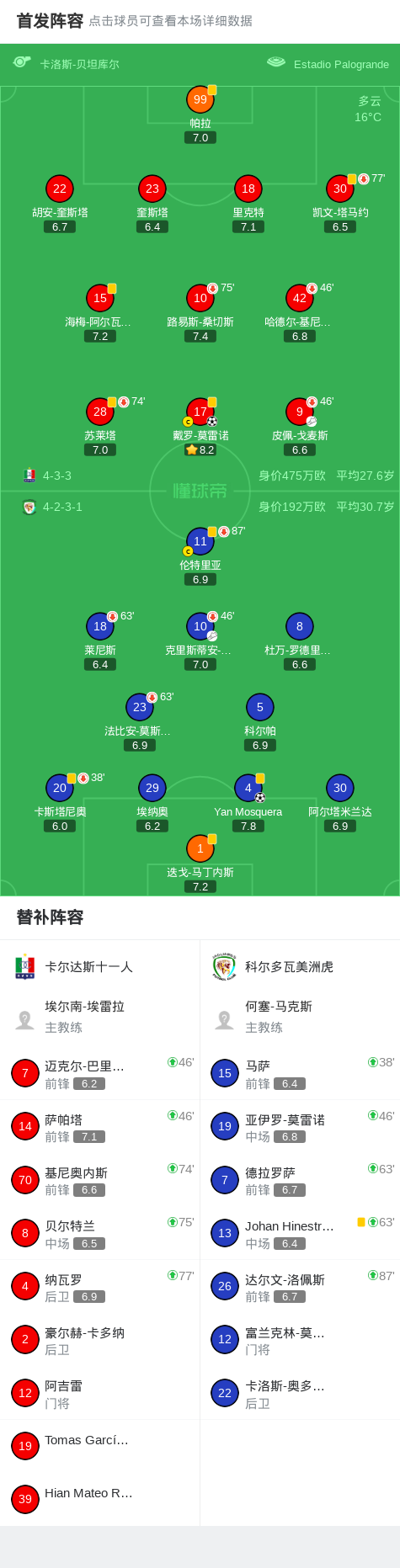Tap the referee whistle icon
Image resolution: width=400 pixels, height=1568 pixels.
click(x=22, y=62)
